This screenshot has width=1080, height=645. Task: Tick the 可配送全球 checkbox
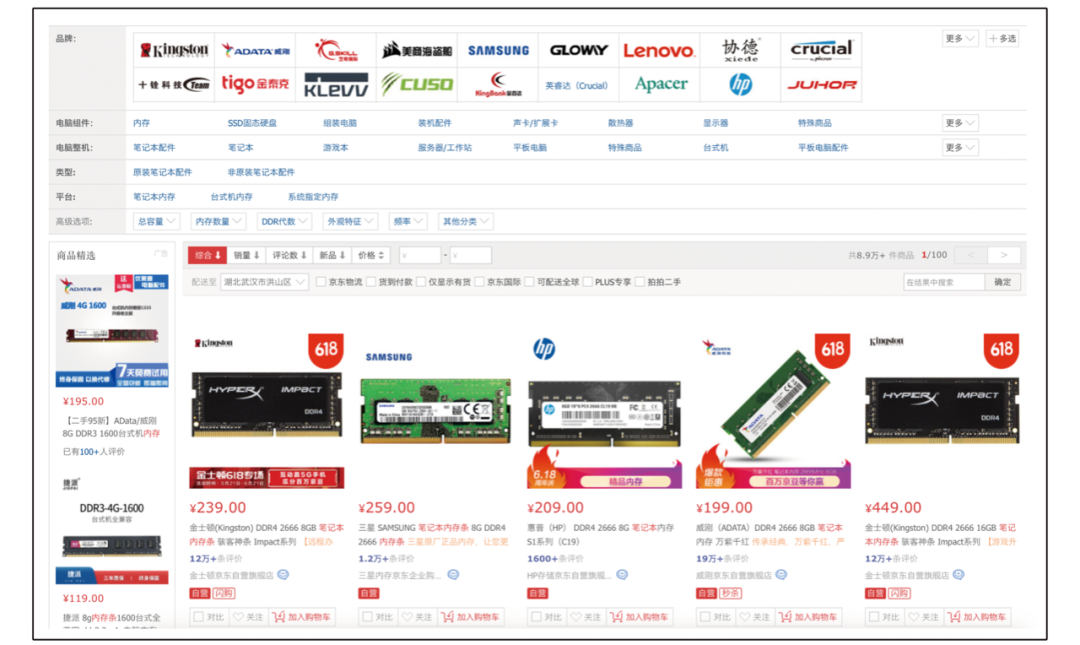(x=529, y=282)
